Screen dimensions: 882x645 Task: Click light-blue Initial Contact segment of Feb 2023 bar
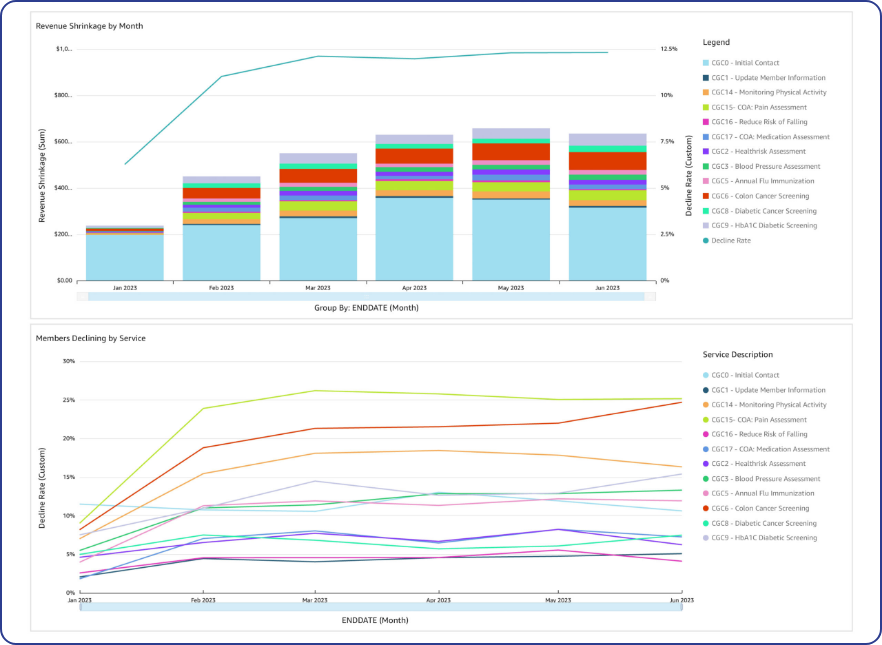[x=222, y=253]
